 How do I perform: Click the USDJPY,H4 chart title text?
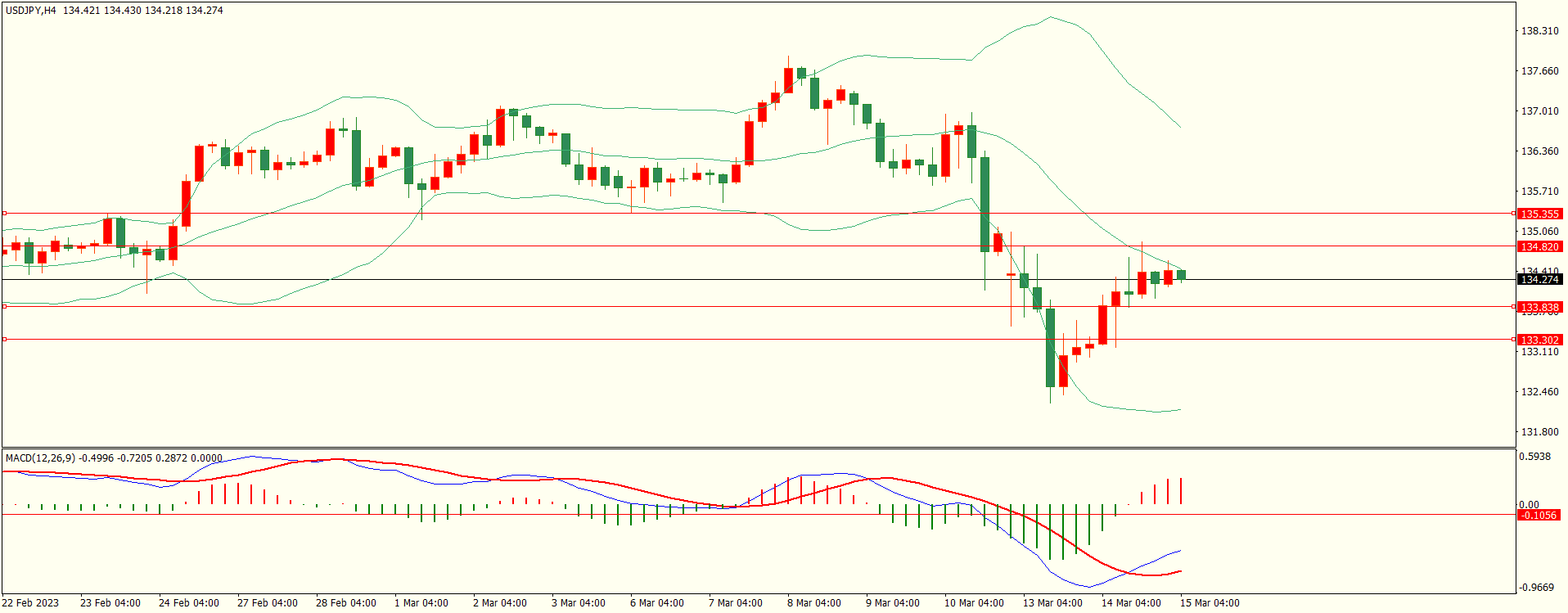[31, 11]
